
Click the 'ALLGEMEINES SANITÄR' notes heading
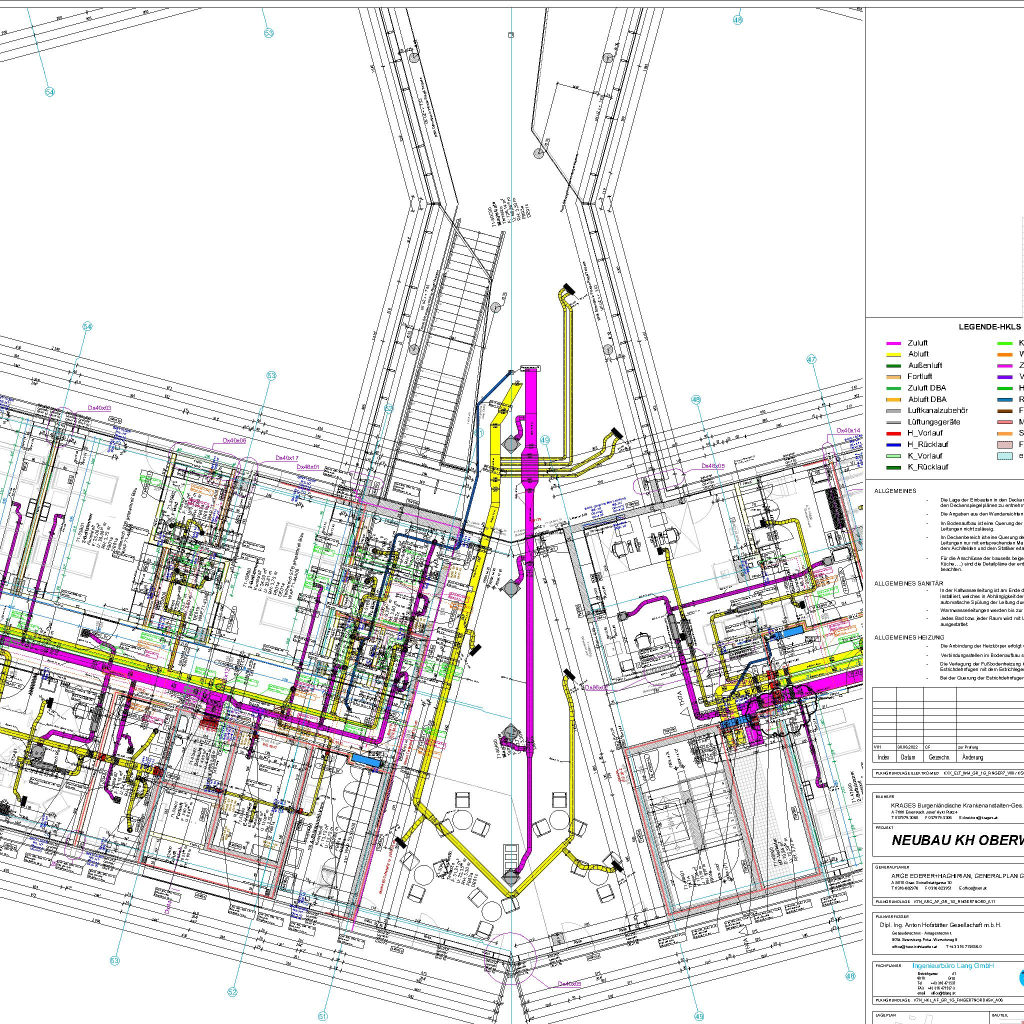click(909, 584)
